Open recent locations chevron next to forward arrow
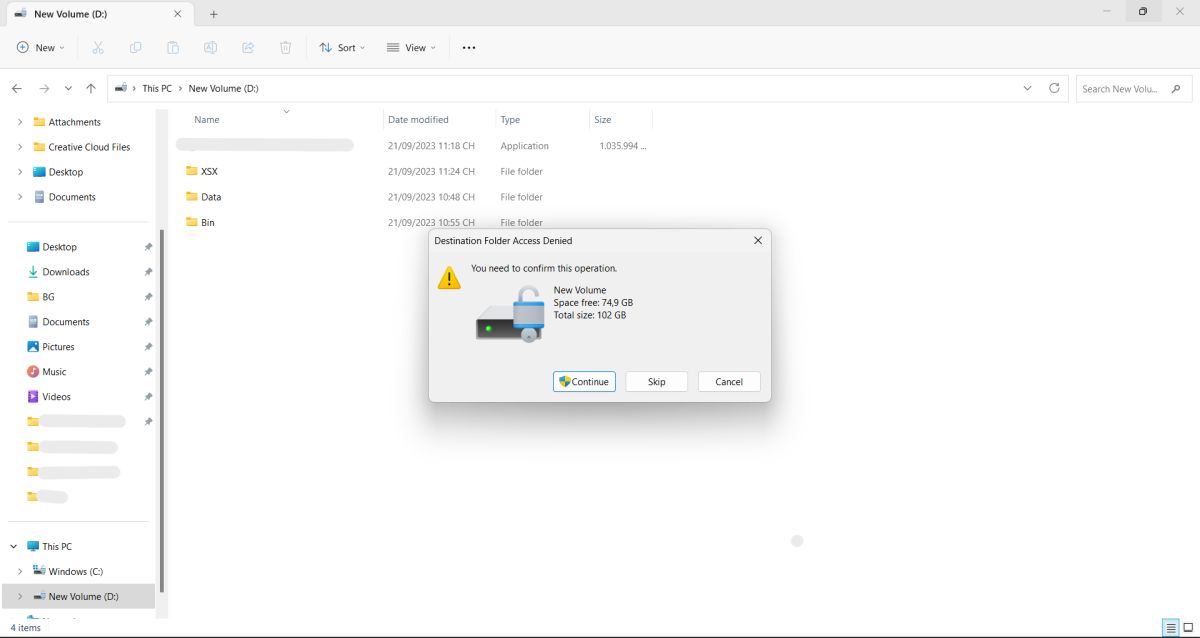1200x638 pixels. click(68, 88)
